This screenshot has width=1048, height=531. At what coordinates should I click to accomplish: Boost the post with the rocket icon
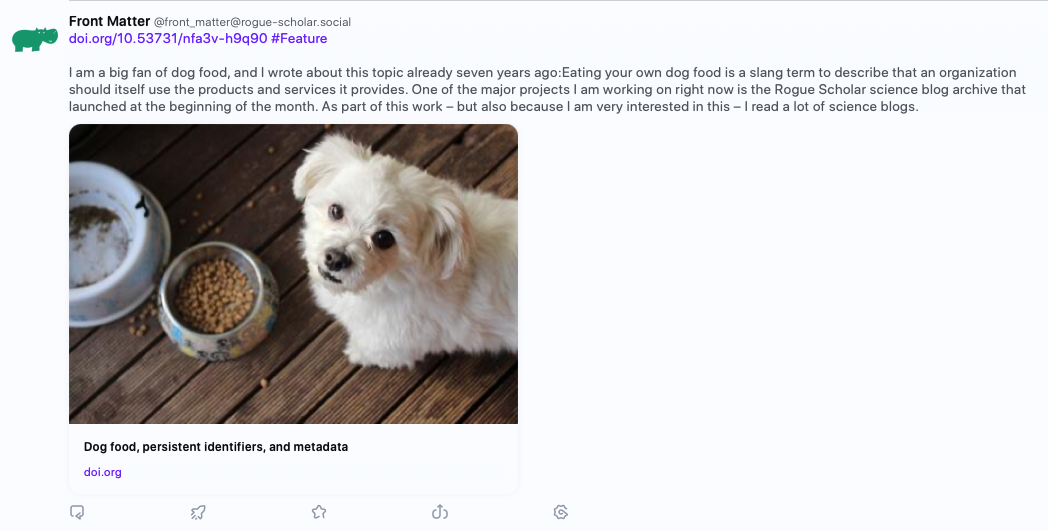(198, 512)
